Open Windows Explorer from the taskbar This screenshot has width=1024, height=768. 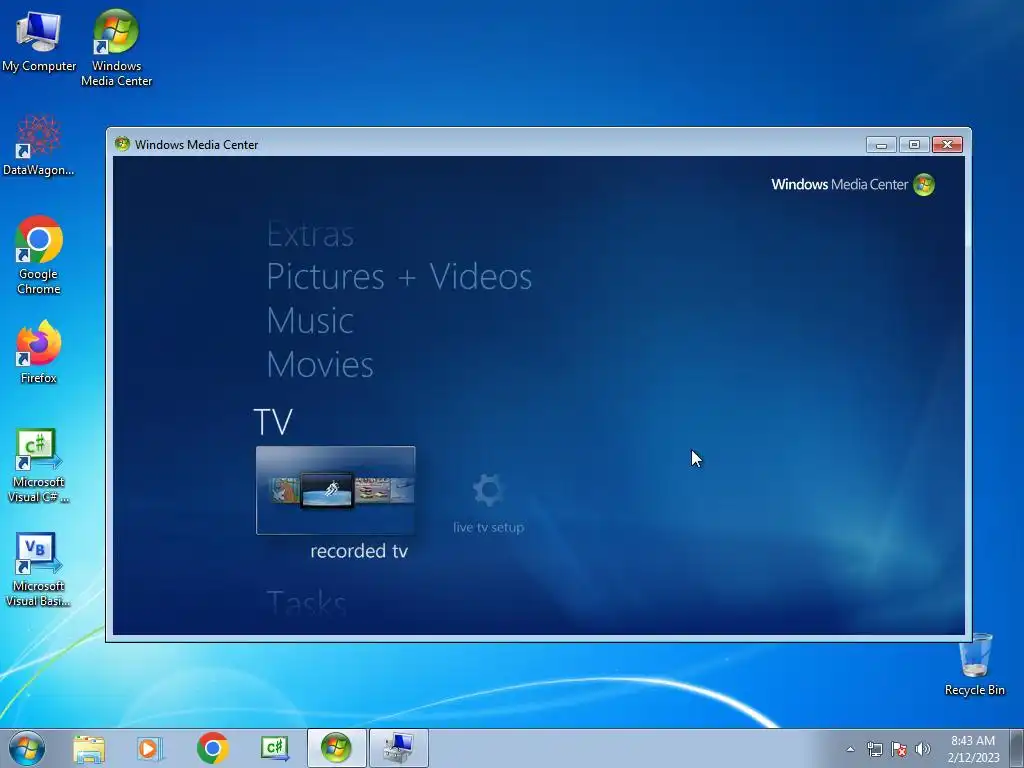point(89,748)
